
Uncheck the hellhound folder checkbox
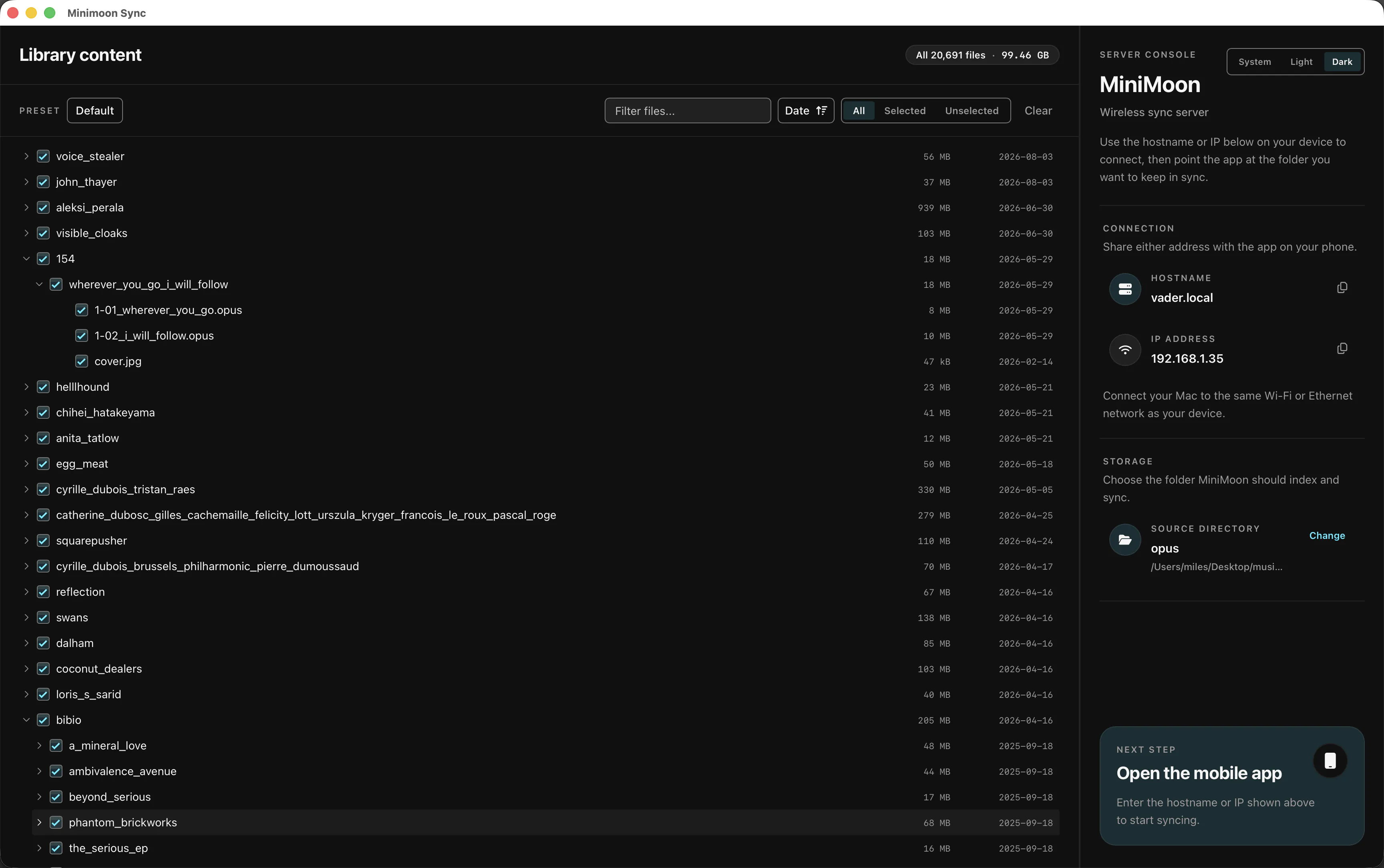pyautogui.click(x=43, y=387)
